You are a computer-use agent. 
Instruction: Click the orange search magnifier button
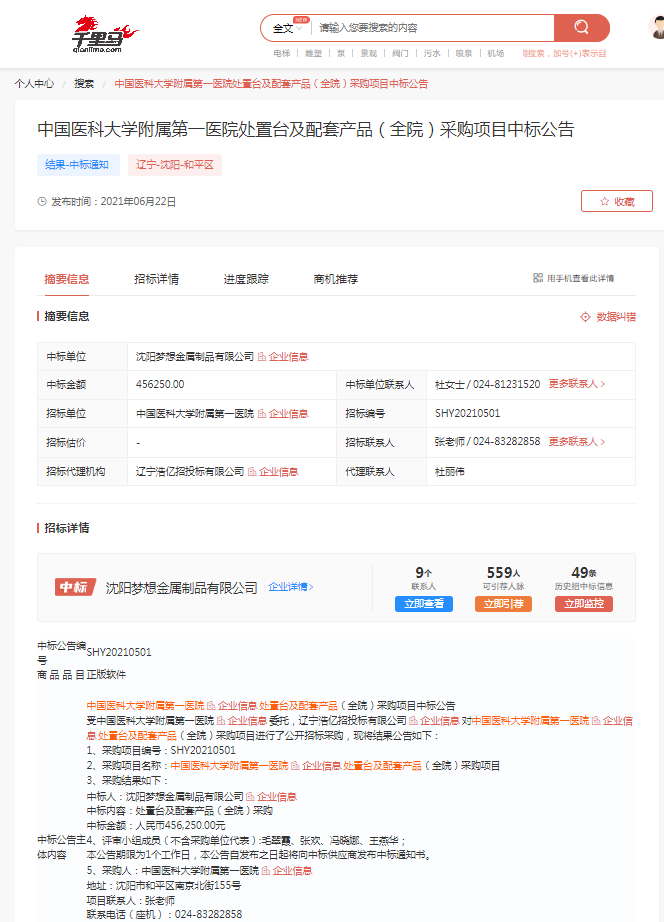[x=582, y=28]
